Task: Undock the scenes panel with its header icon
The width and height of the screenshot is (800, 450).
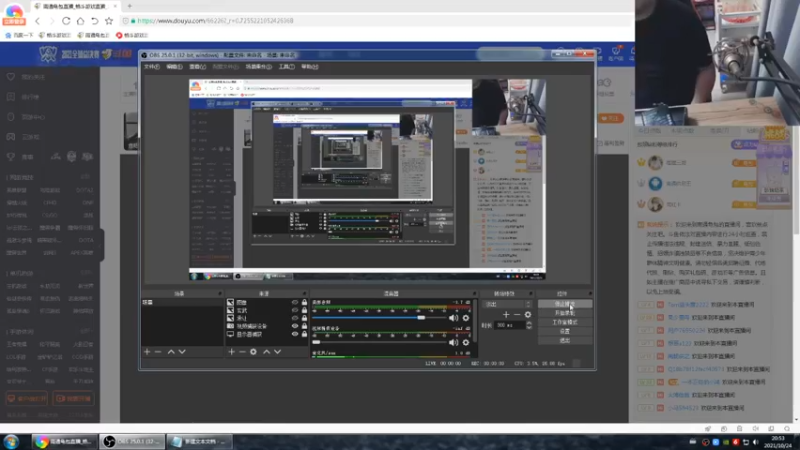Action: [x=220, y=294]
